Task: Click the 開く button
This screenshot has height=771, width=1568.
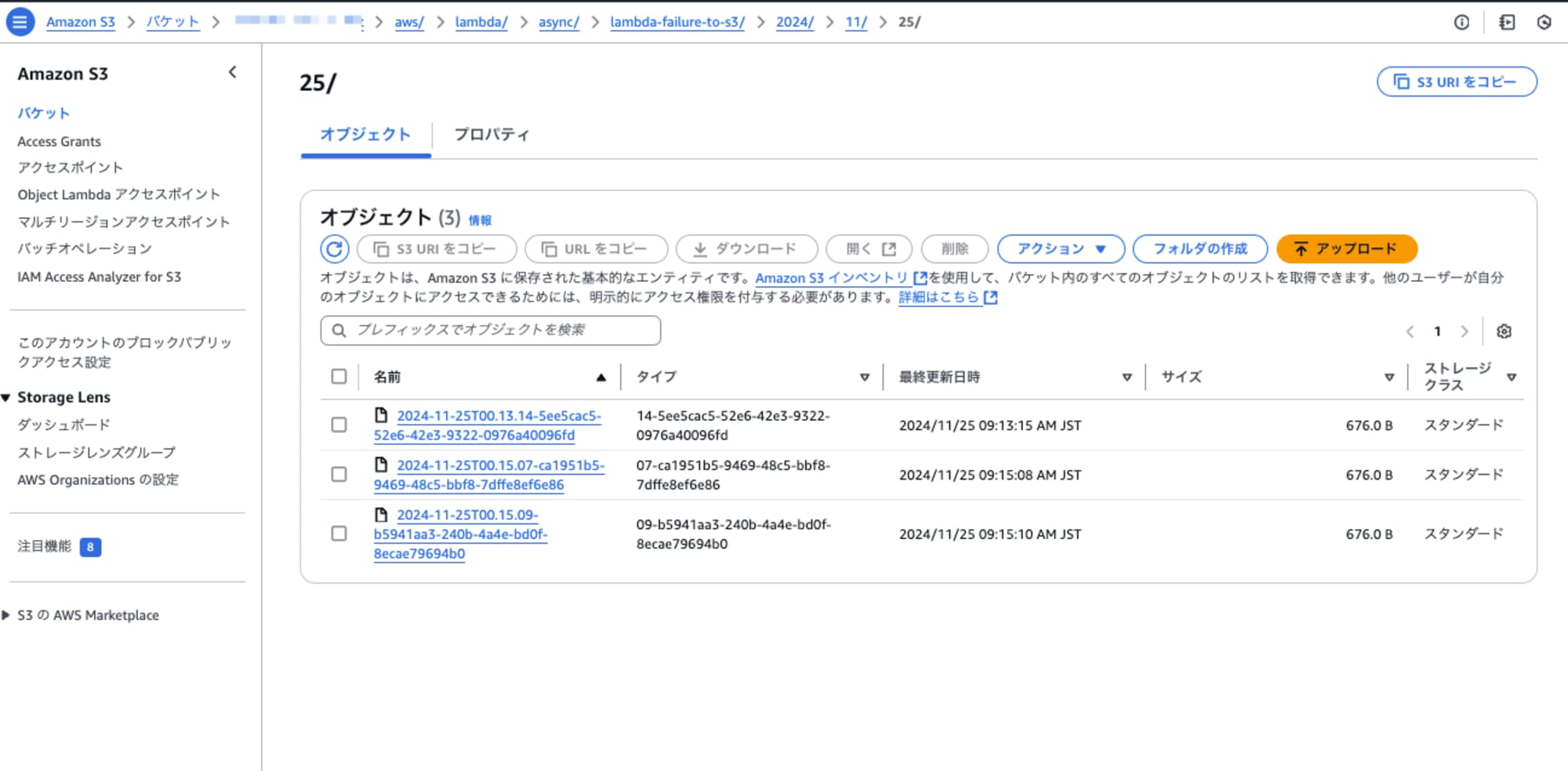Action: (869, 249)
